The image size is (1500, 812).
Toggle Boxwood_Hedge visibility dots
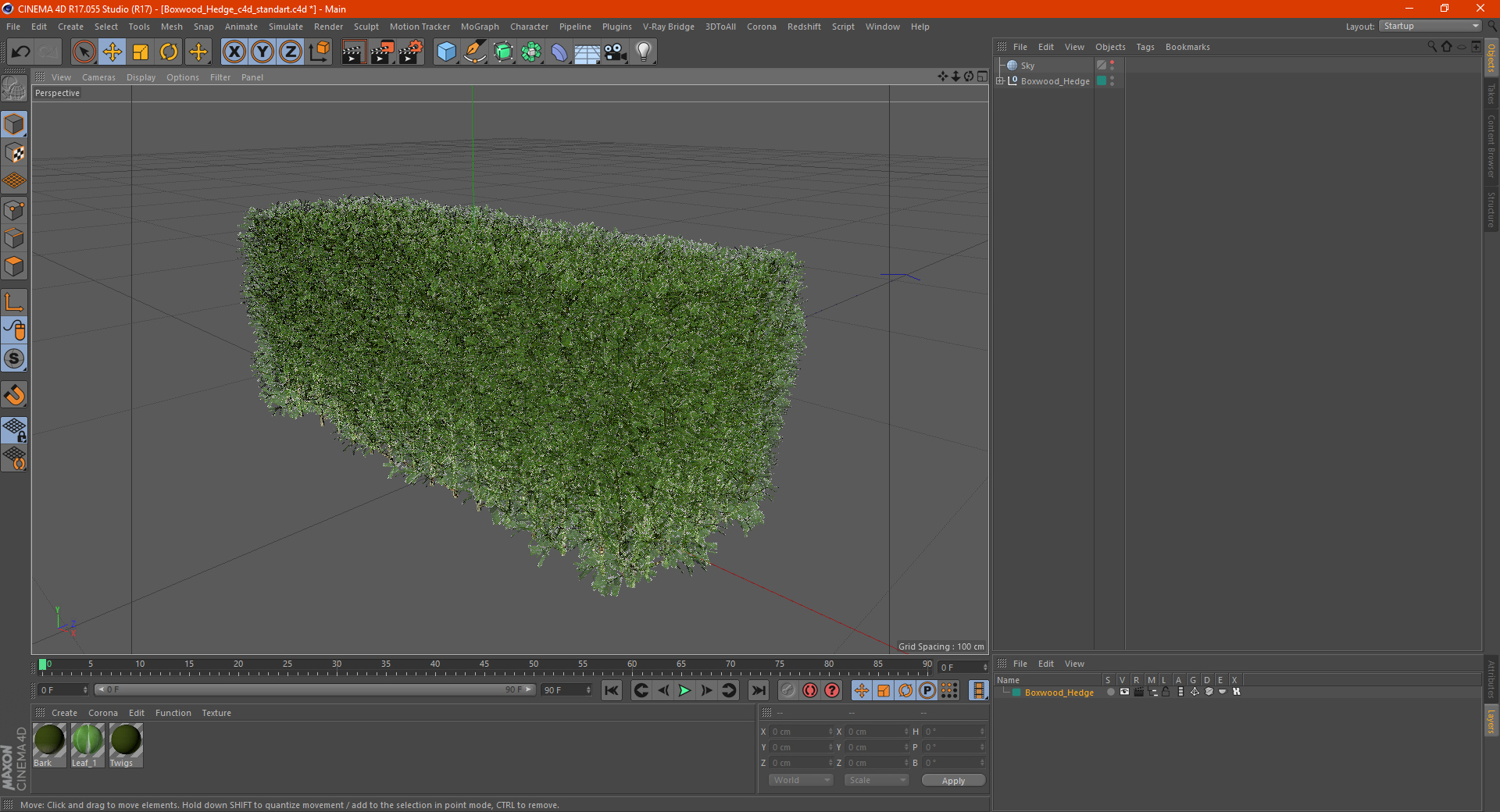coord(1112,81)
